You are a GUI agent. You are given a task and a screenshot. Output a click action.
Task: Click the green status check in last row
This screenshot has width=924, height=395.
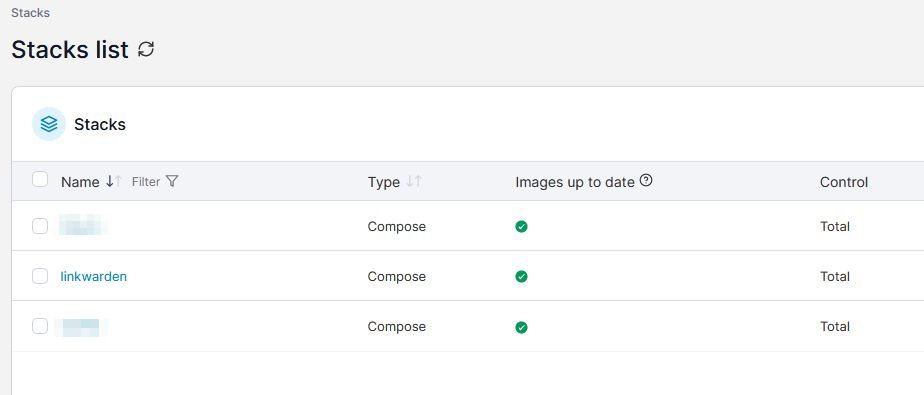pos(521,327)
